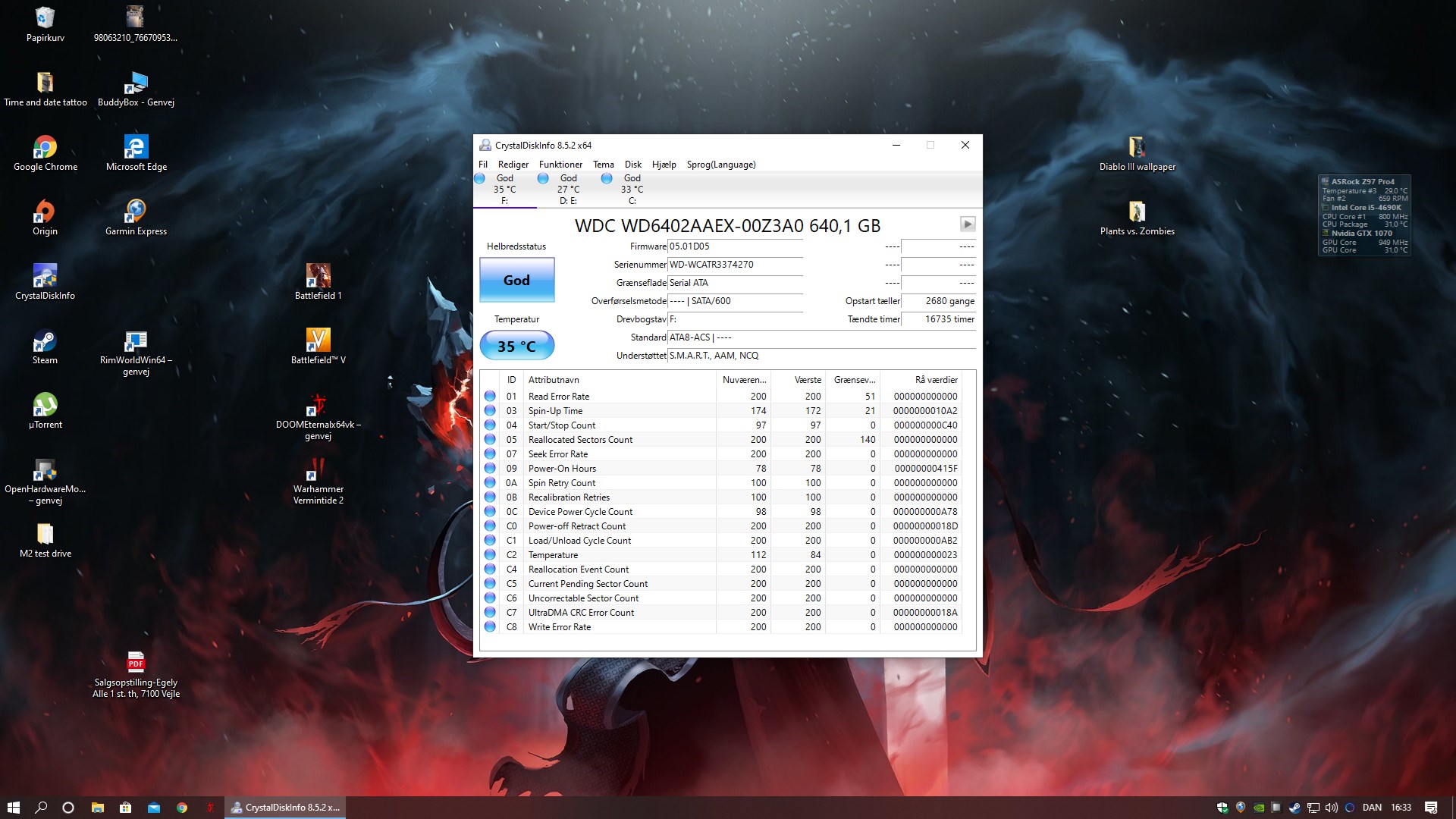Screen dimensions: 1456x819
Task: Open the Time and date tattoo folder
Action: pos(45,89)
